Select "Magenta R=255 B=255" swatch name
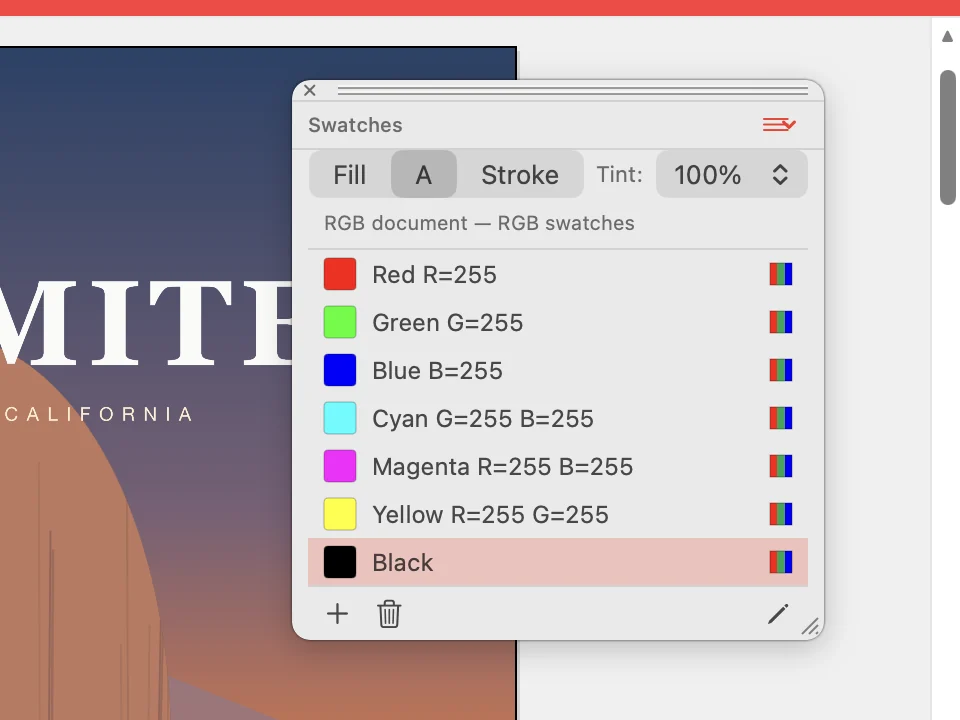 tap(503, 467)
